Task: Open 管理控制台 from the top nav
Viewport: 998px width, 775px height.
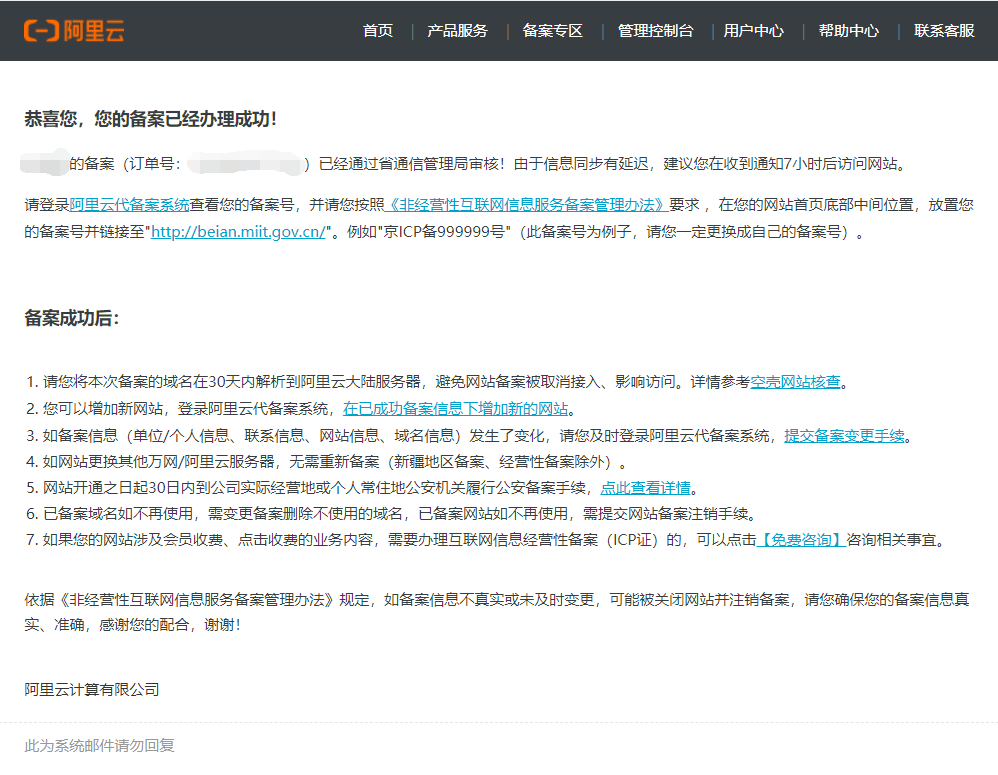Action: (x=656, y=31)
